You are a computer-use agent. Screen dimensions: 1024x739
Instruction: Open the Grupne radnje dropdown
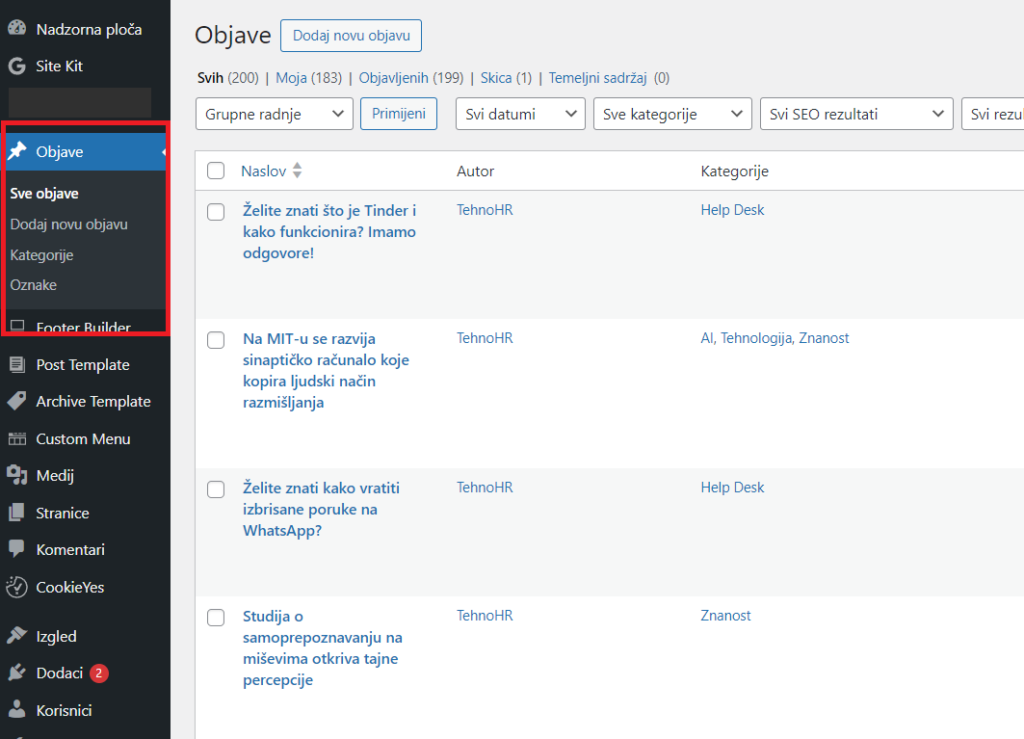[275, 114]
